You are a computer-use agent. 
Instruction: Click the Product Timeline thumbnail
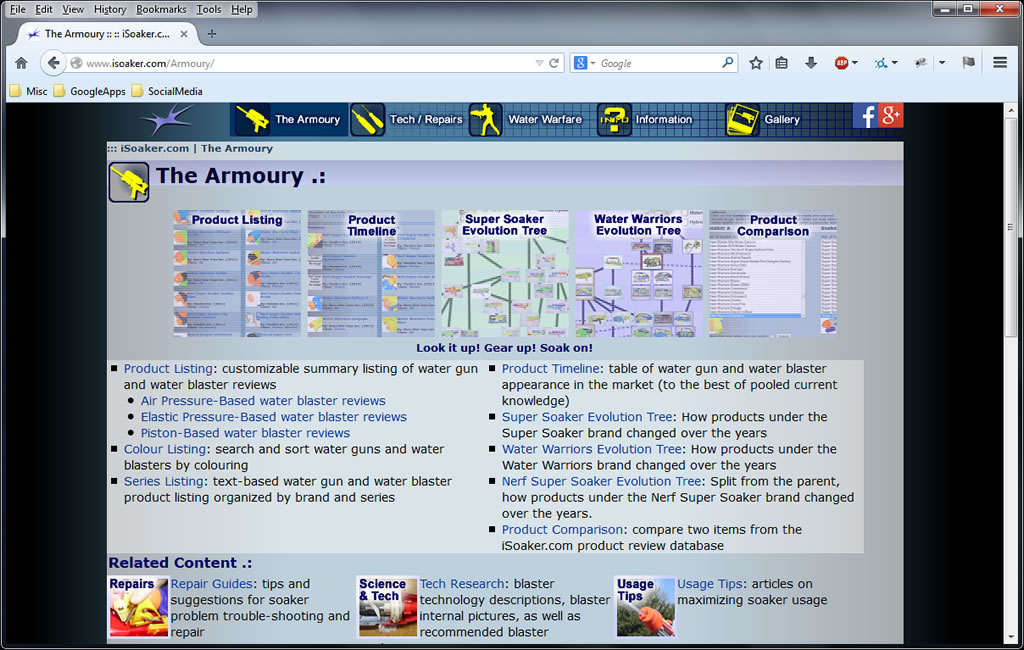point(371,273)
